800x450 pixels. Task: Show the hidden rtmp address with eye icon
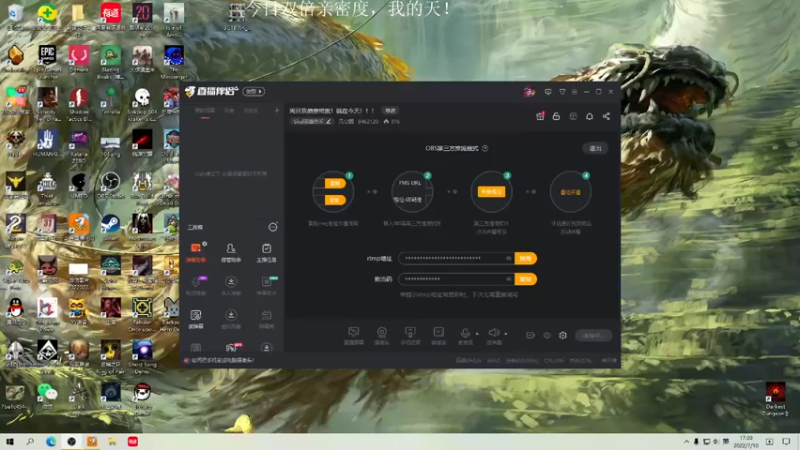tap(508, 258)
